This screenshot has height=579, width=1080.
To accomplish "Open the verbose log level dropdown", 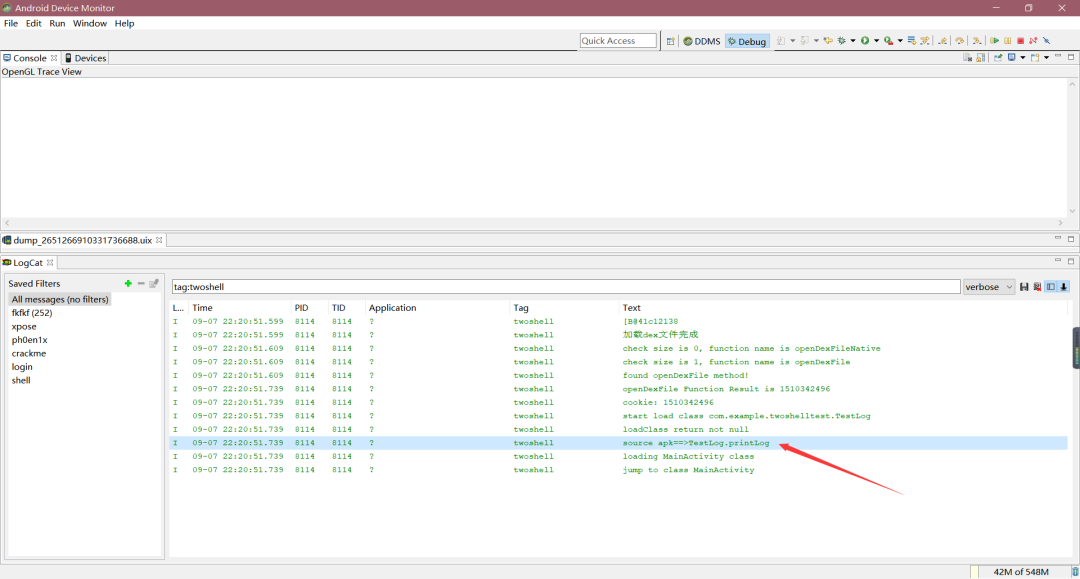I will [988, 287].
